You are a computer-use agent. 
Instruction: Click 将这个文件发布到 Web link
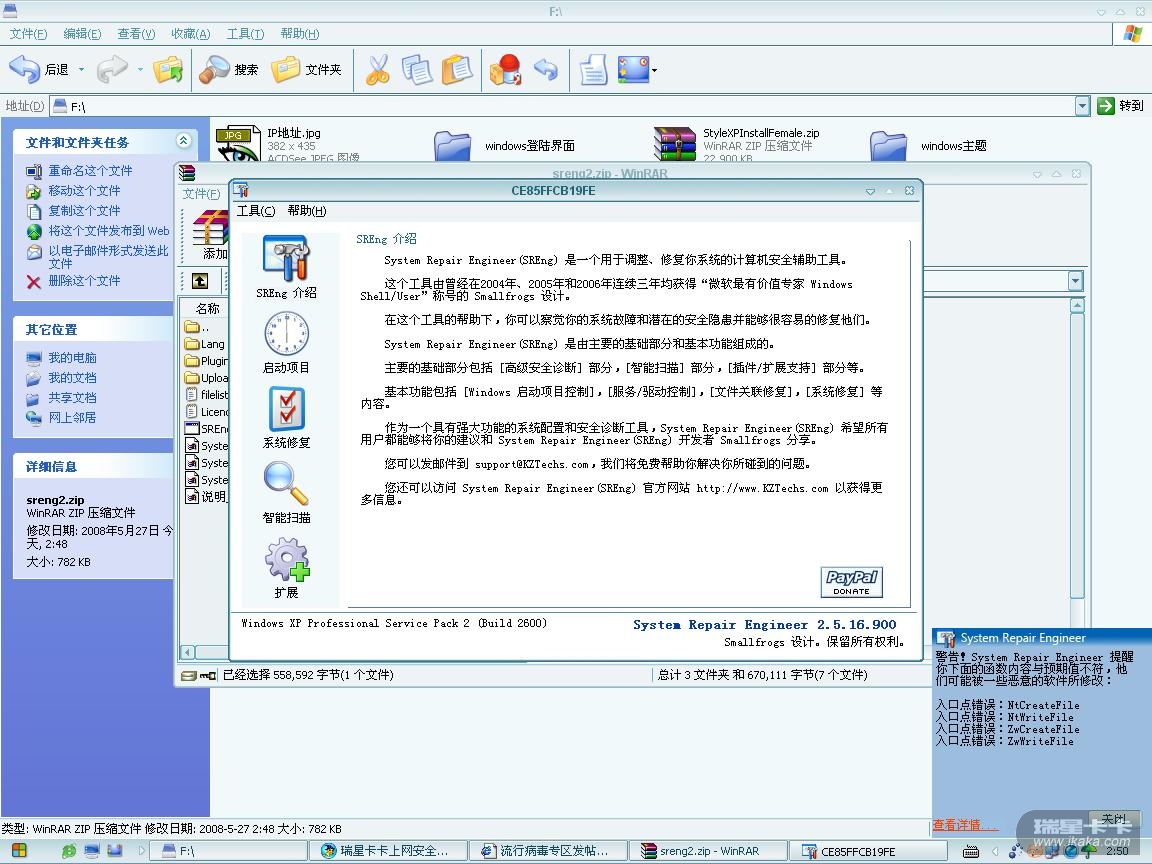point(109,231)
